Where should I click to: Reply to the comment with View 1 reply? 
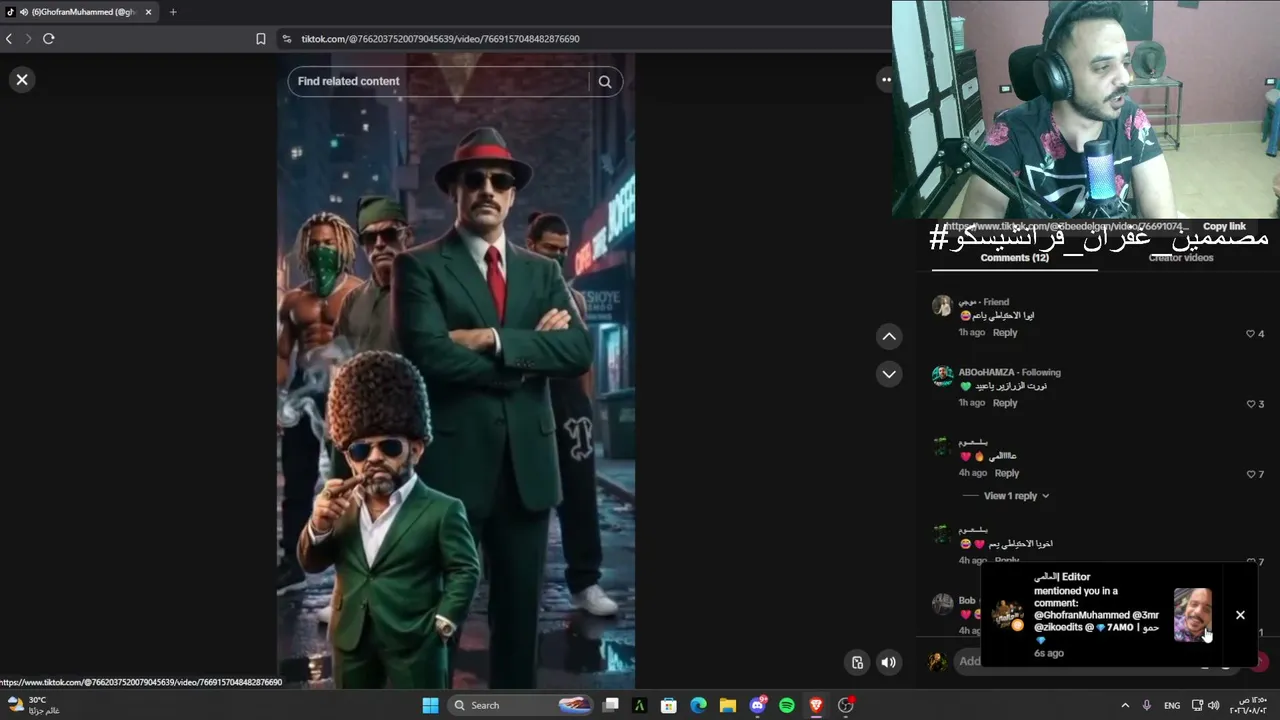coord(1007,473)
